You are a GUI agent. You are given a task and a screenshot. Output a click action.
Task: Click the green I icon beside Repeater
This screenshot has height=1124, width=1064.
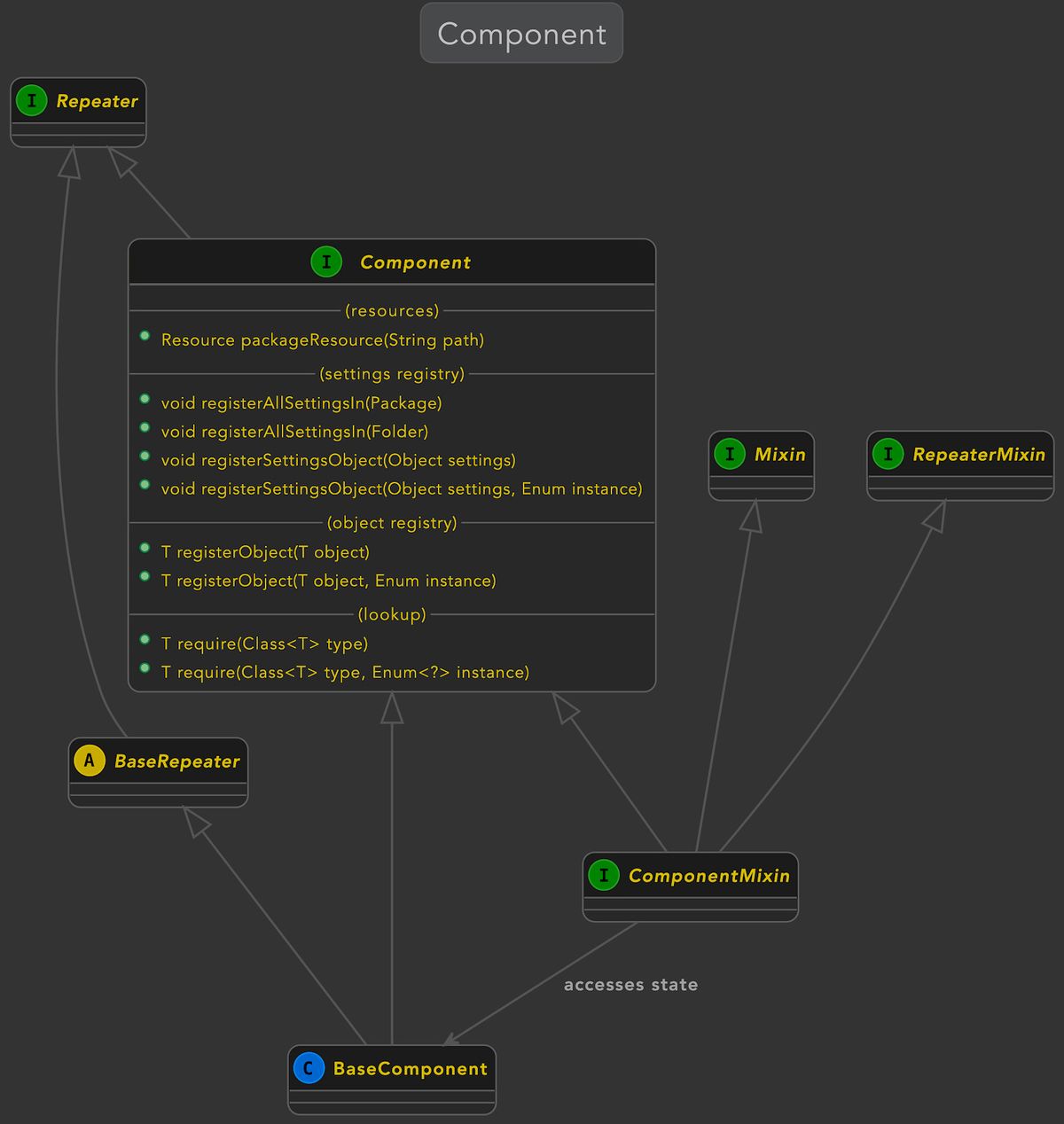[x=32, y=101]
